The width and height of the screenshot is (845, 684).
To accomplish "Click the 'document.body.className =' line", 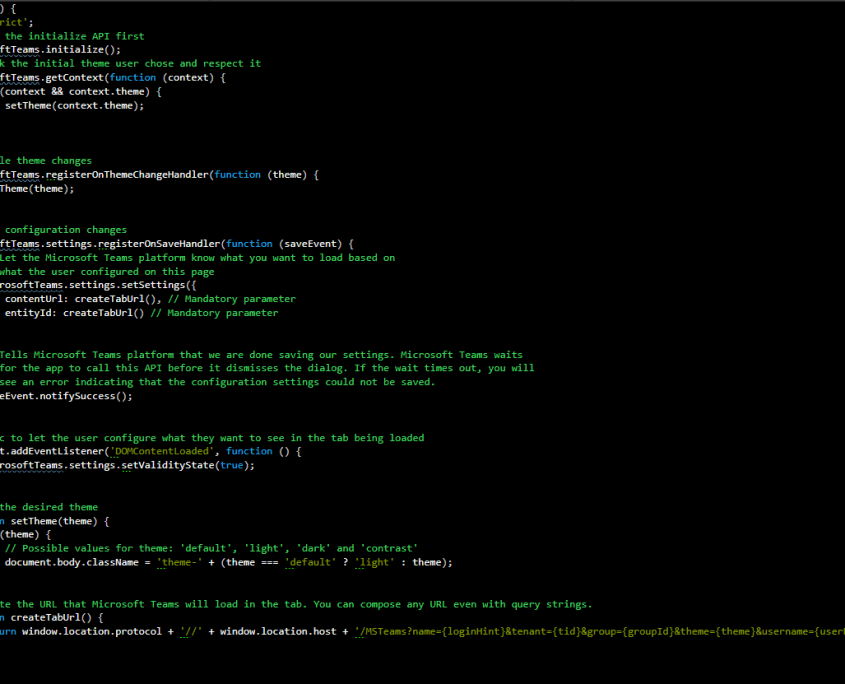I will tap(228, 562).
